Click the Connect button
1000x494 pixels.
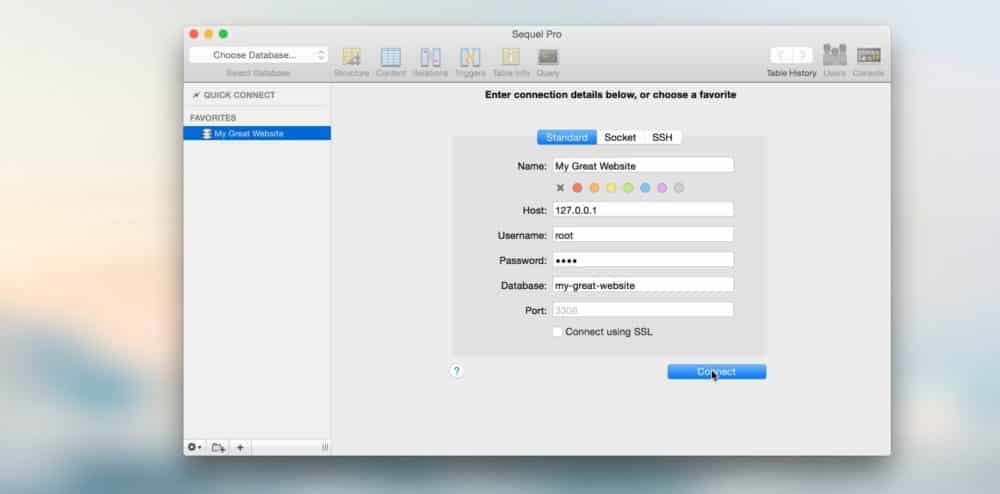pyautogui.click(x=716, y=372)
